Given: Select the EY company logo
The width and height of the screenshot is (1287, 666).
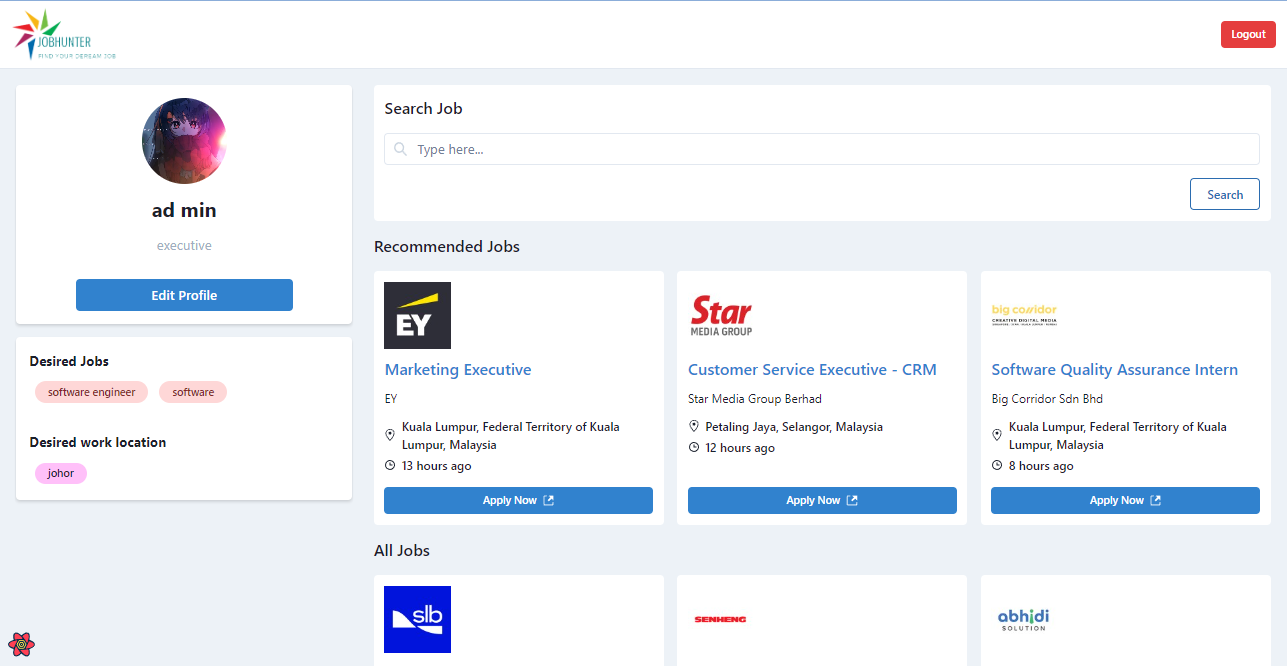Looking at the screenshot, I should (x=417, y=315).
